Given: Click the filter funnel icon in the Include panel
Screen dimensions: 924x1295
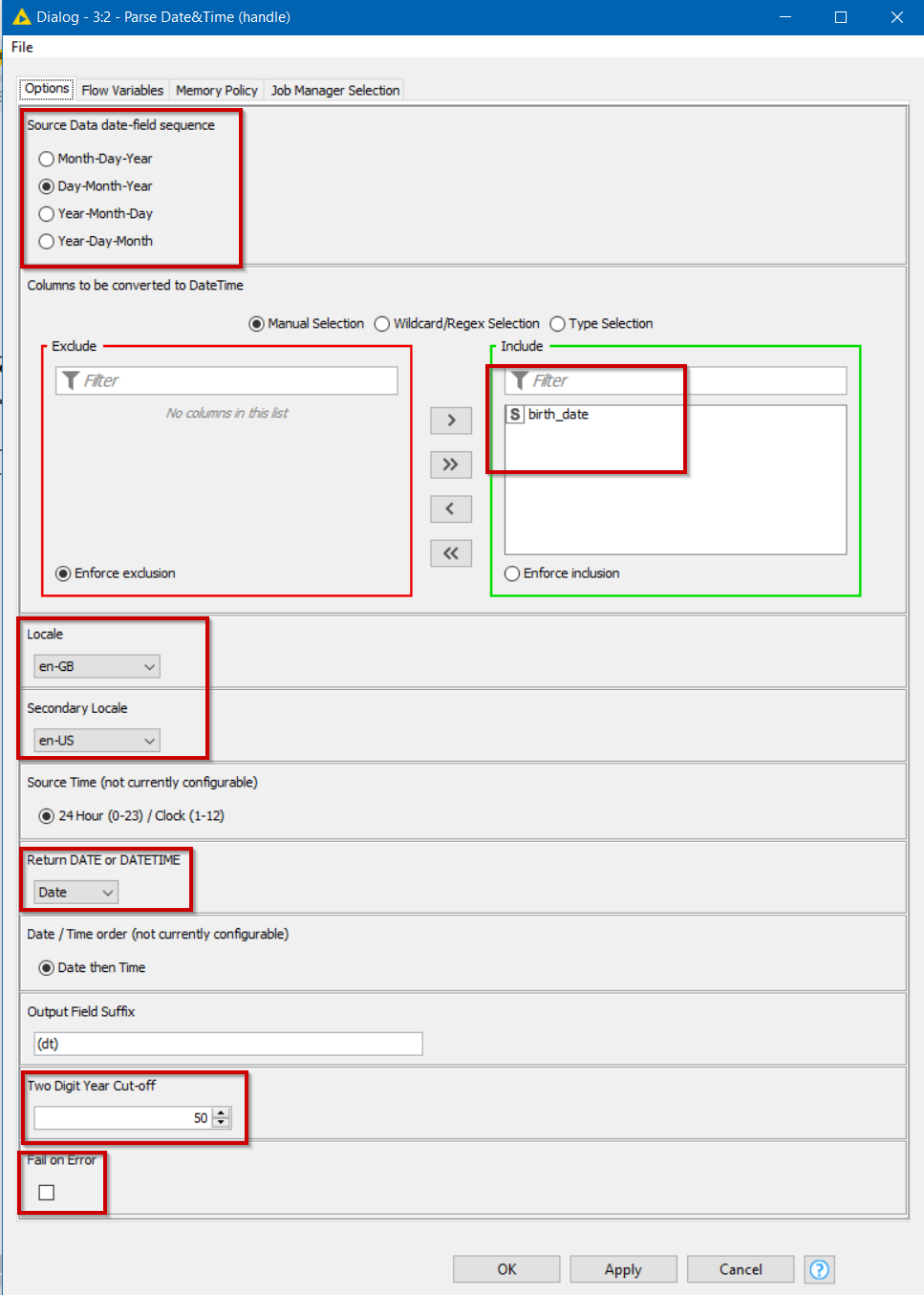Looking at the screenshot, I should click(x=519, y=379).
